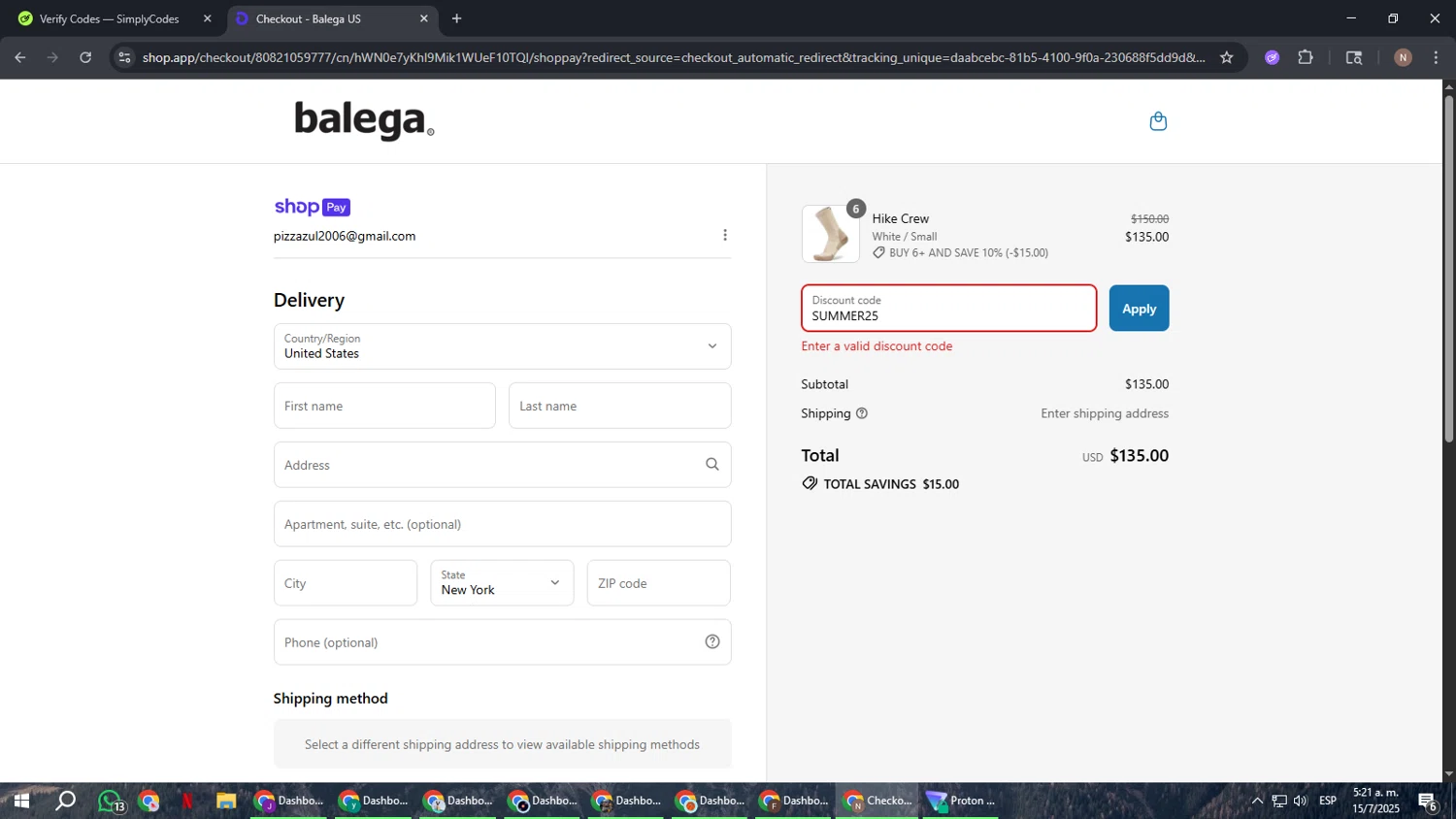This screenshot has width=1456, height=819.
Task: Click the City field
Action: pyautogui.click(x=346, y=583)
